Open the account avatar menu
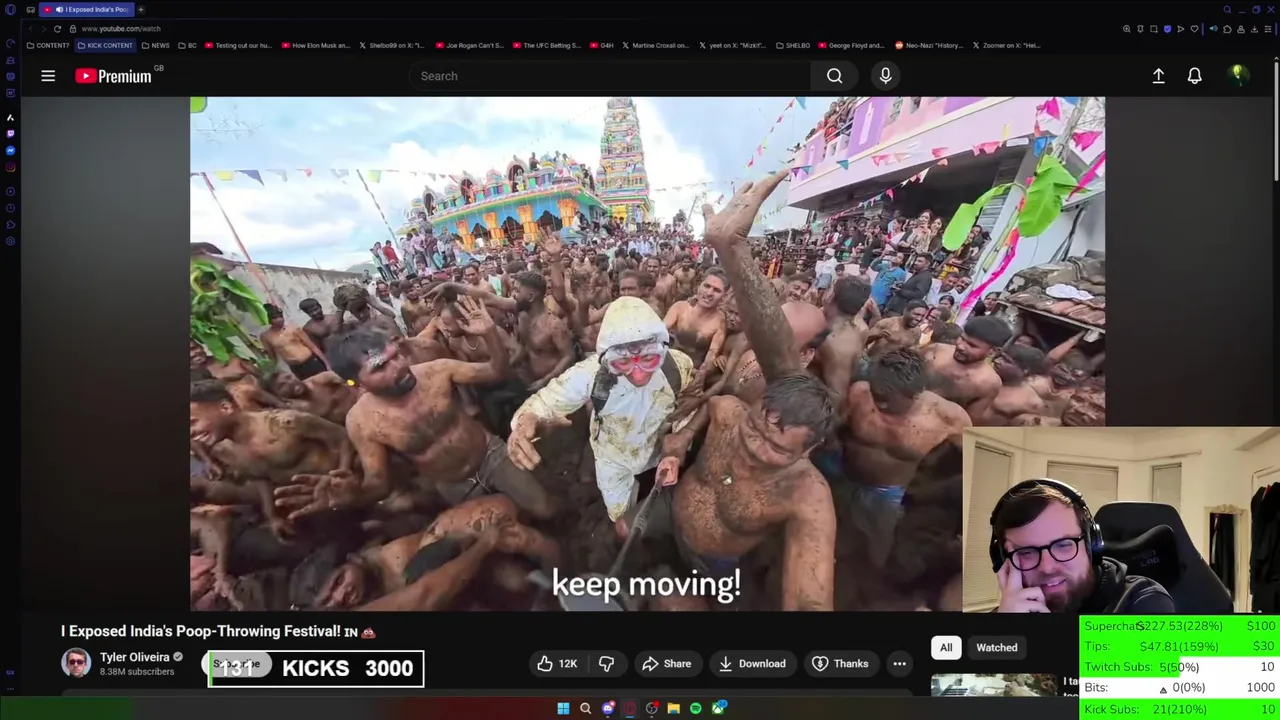 pyautogui.click(x=1237, y=75)
